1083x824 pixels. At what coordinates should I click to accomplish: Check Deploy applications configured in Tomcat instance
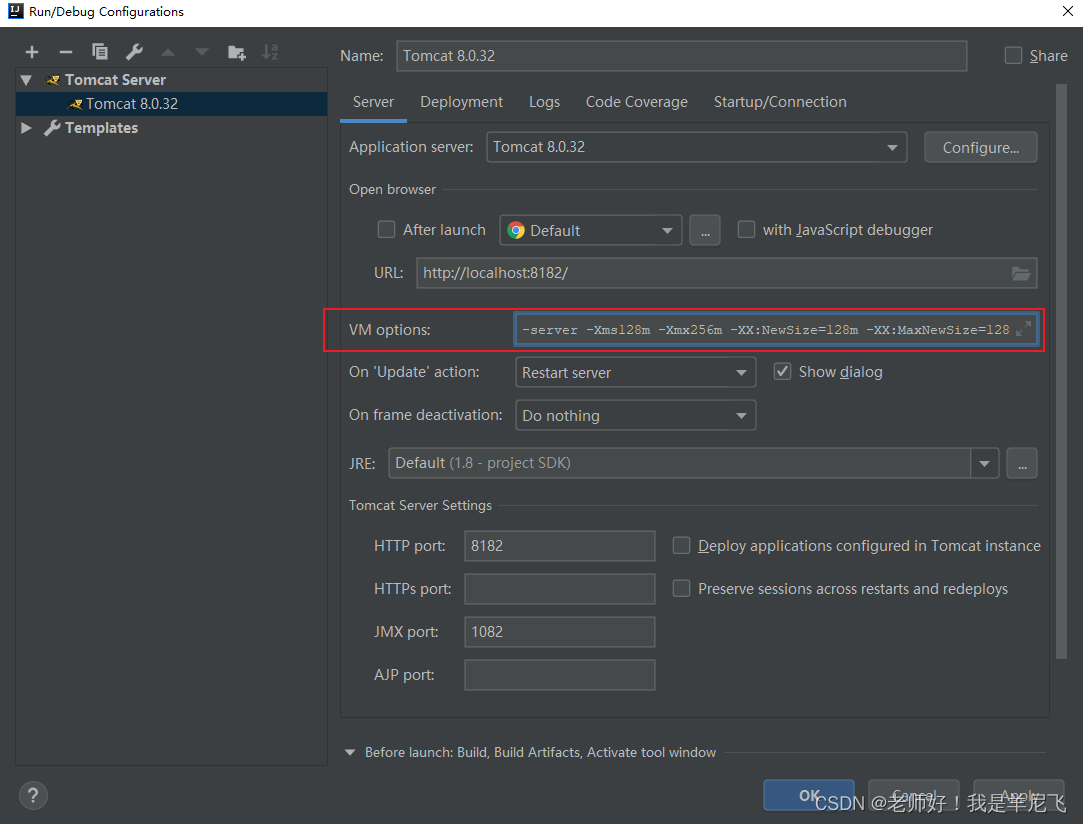[x=681, y=546]
